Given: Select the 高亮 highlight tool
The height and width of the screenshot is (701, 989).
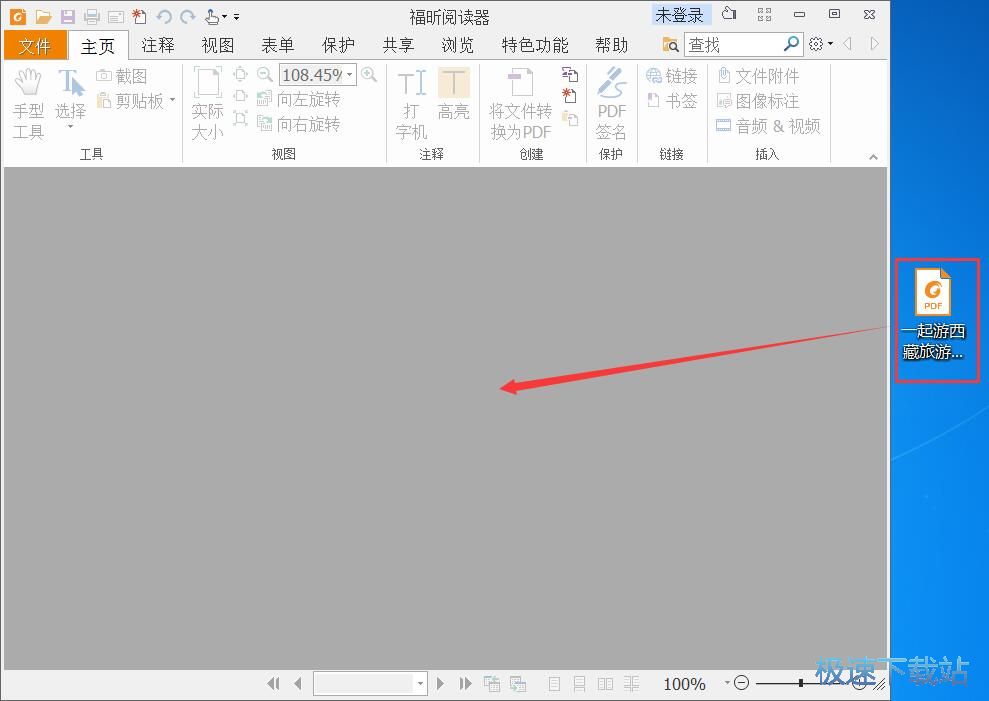Looking at the screenshot, I should [x=453, y=95].
